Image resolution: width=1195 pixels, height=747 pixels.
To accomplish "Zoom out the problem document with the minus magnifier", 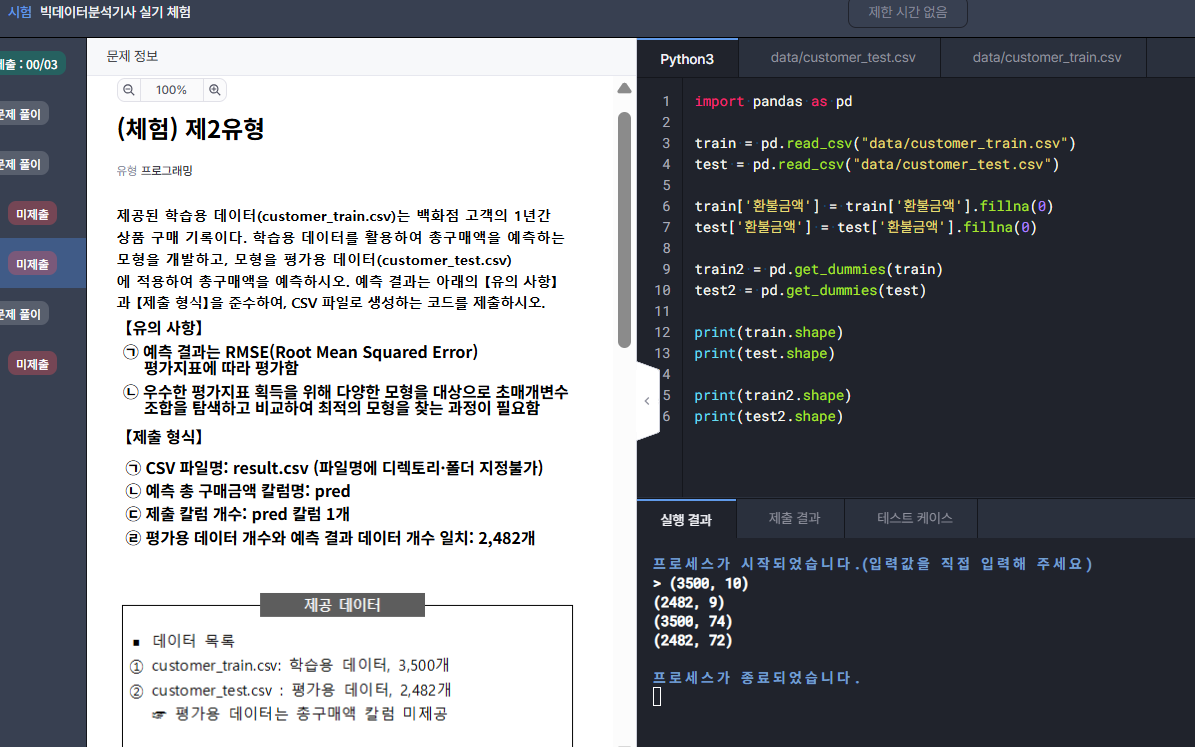I will (x=129, y=90).
